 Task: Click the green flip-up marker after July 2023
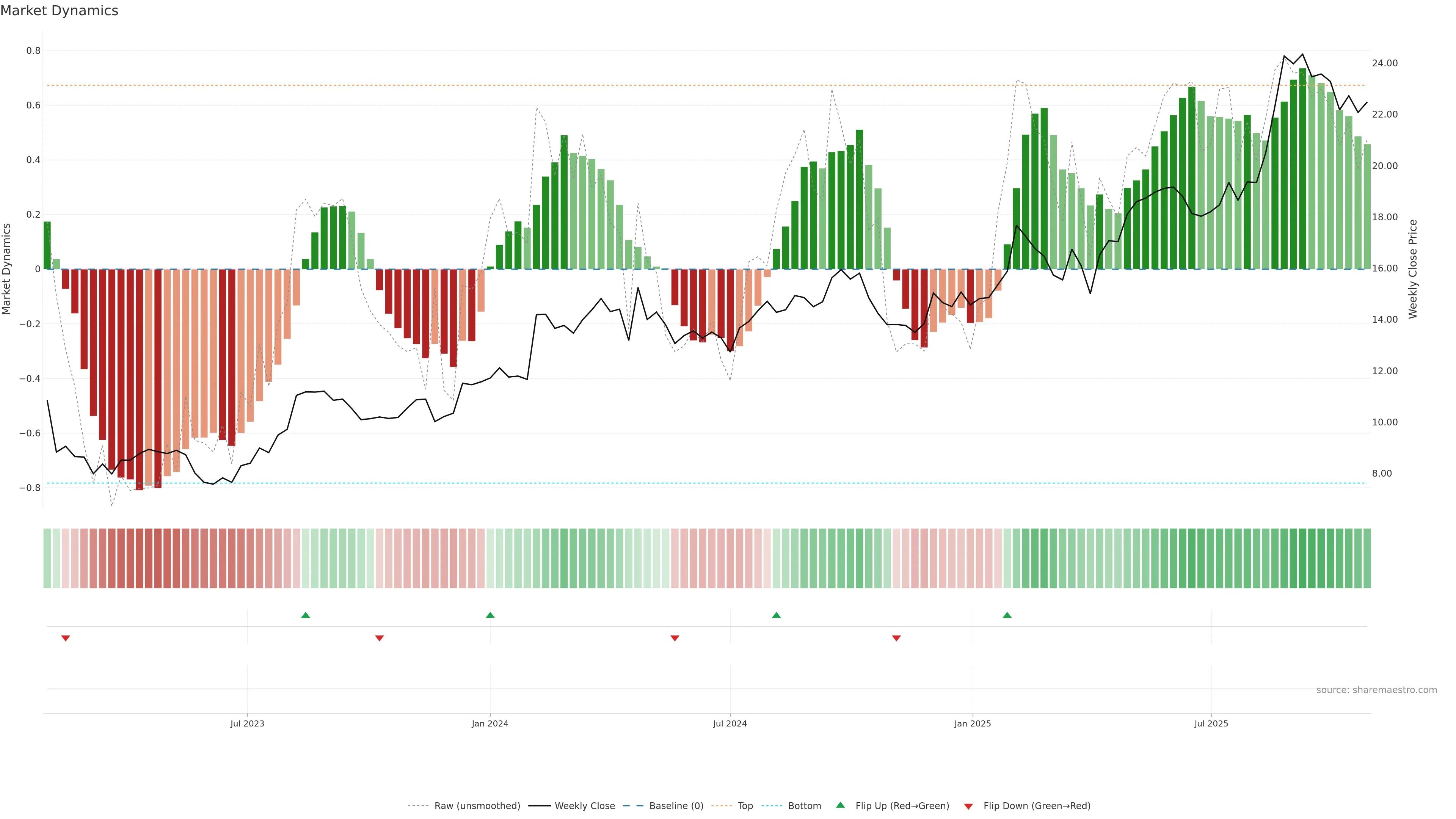click(306, 615)
